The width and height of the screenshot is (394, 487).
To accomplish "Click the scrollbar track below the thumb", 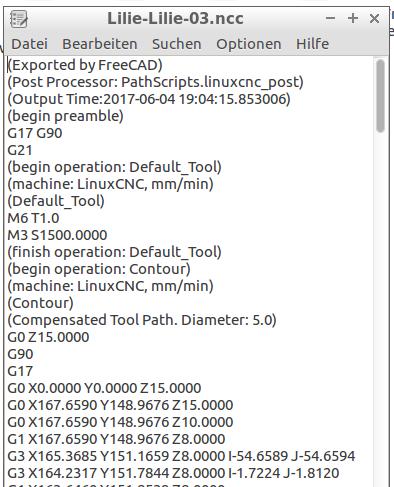I will pos(380,300).
